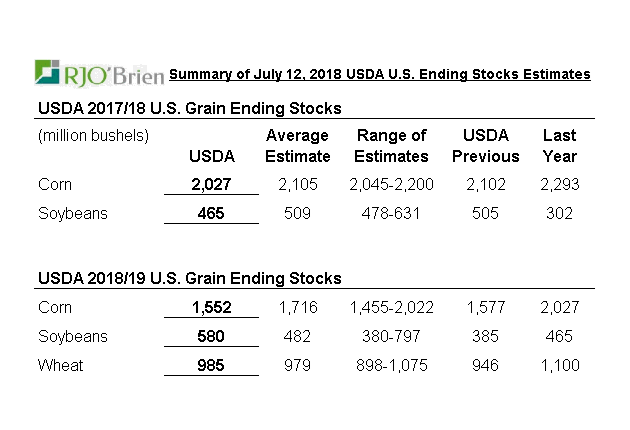Click the corn last year value 2,293
This screenshot has height=430, width=630.
(x=559, y=184)
